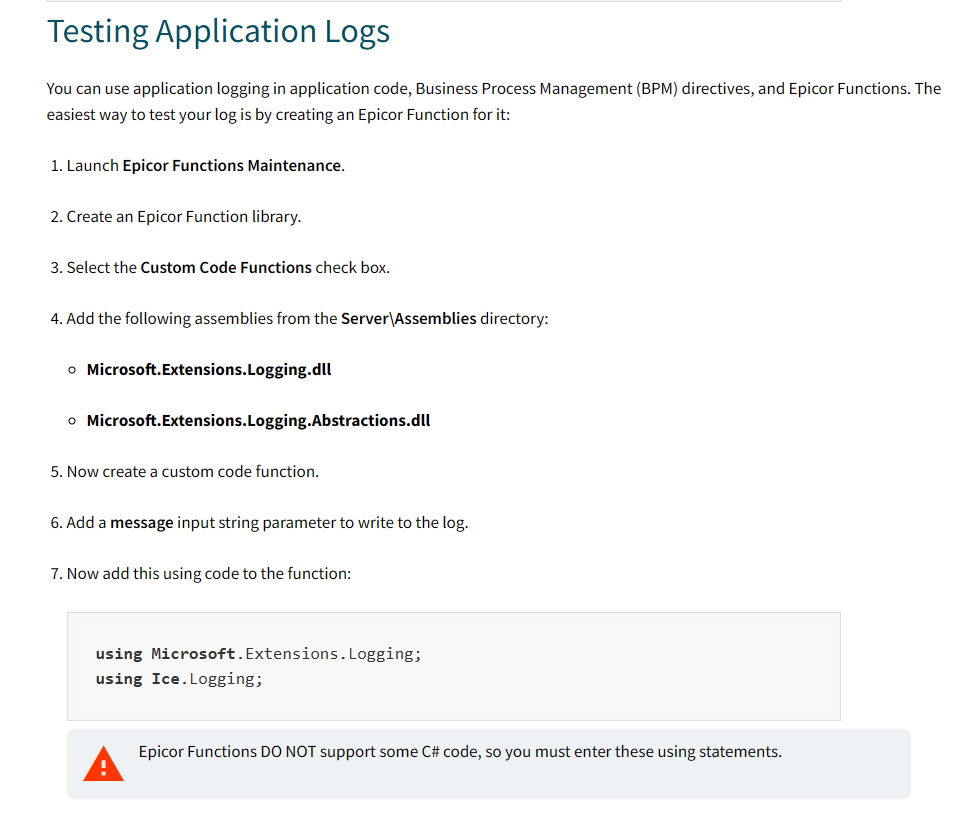Click the bold "Server\Assemblies" directory name
Viewport: 961px width, 813px height.
pyautogui.click(x=409, y=319)
